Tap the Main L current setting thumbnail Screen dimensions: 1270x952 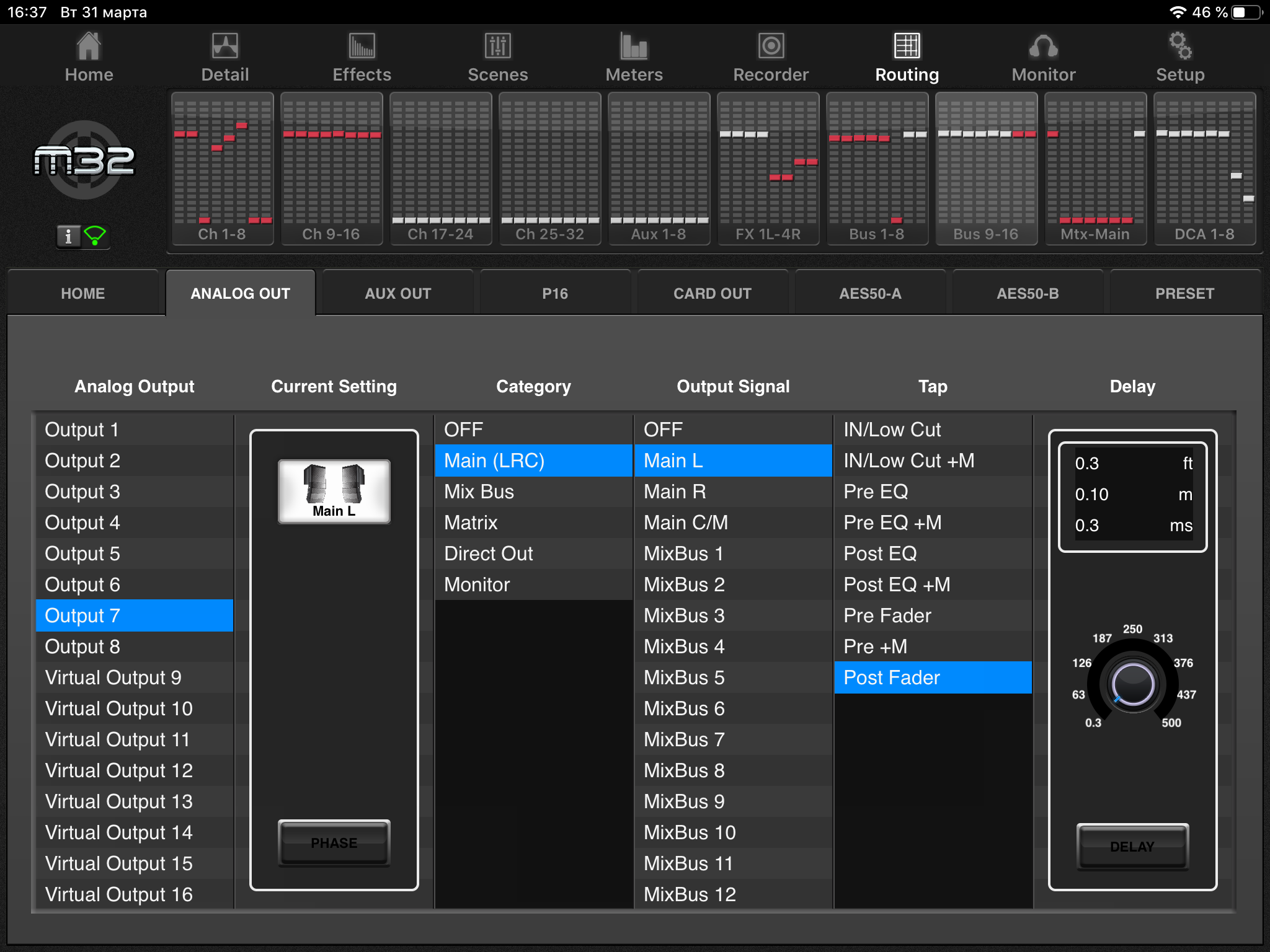[x=334, y=491]
